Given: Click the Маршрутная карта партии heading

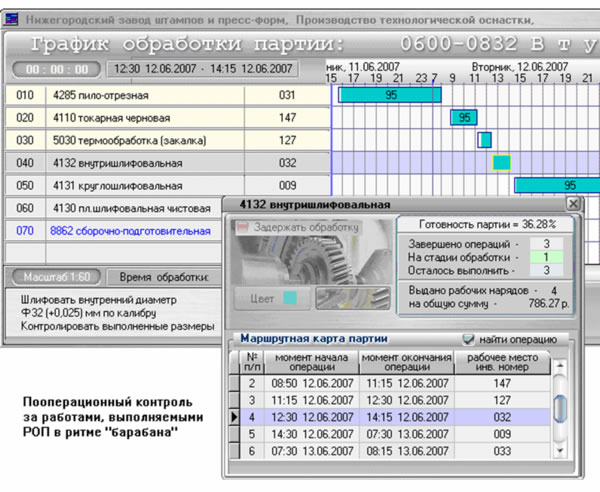Looking at the screenshot, I should click(314, 339).
